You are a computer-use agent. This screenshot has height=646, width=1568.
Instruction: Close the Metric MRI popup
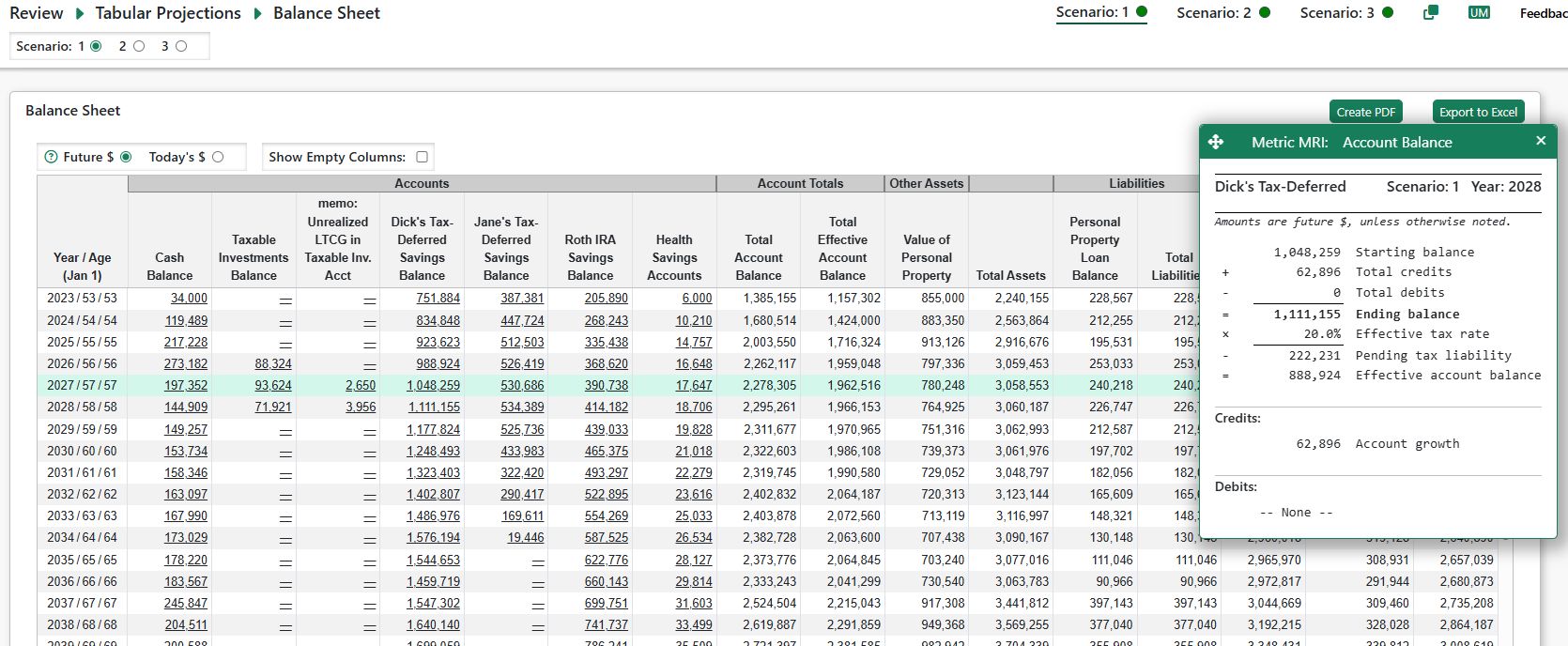pos(1540,141)
